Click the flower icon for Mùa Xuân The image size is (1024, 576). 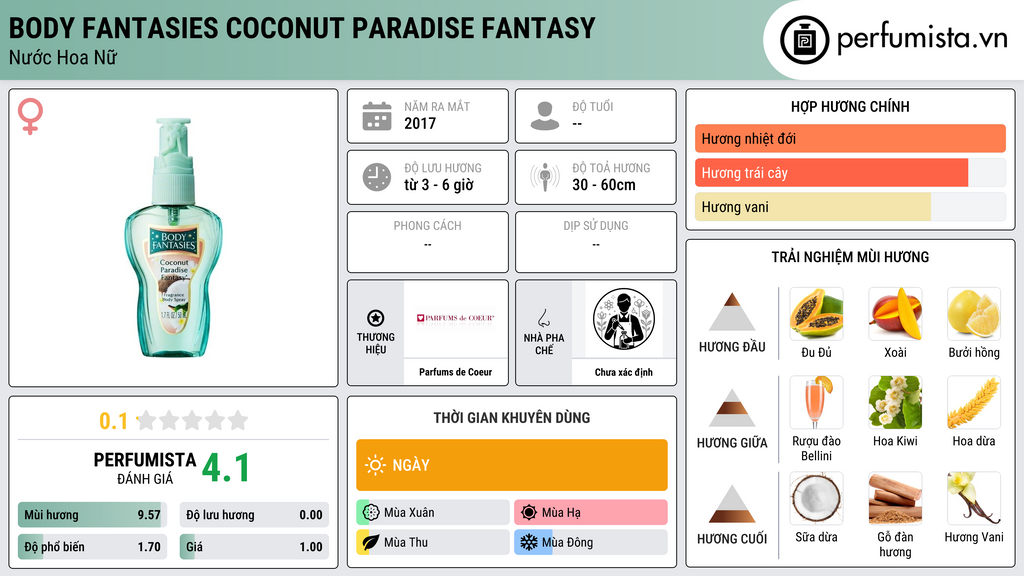tap(371, 513)
